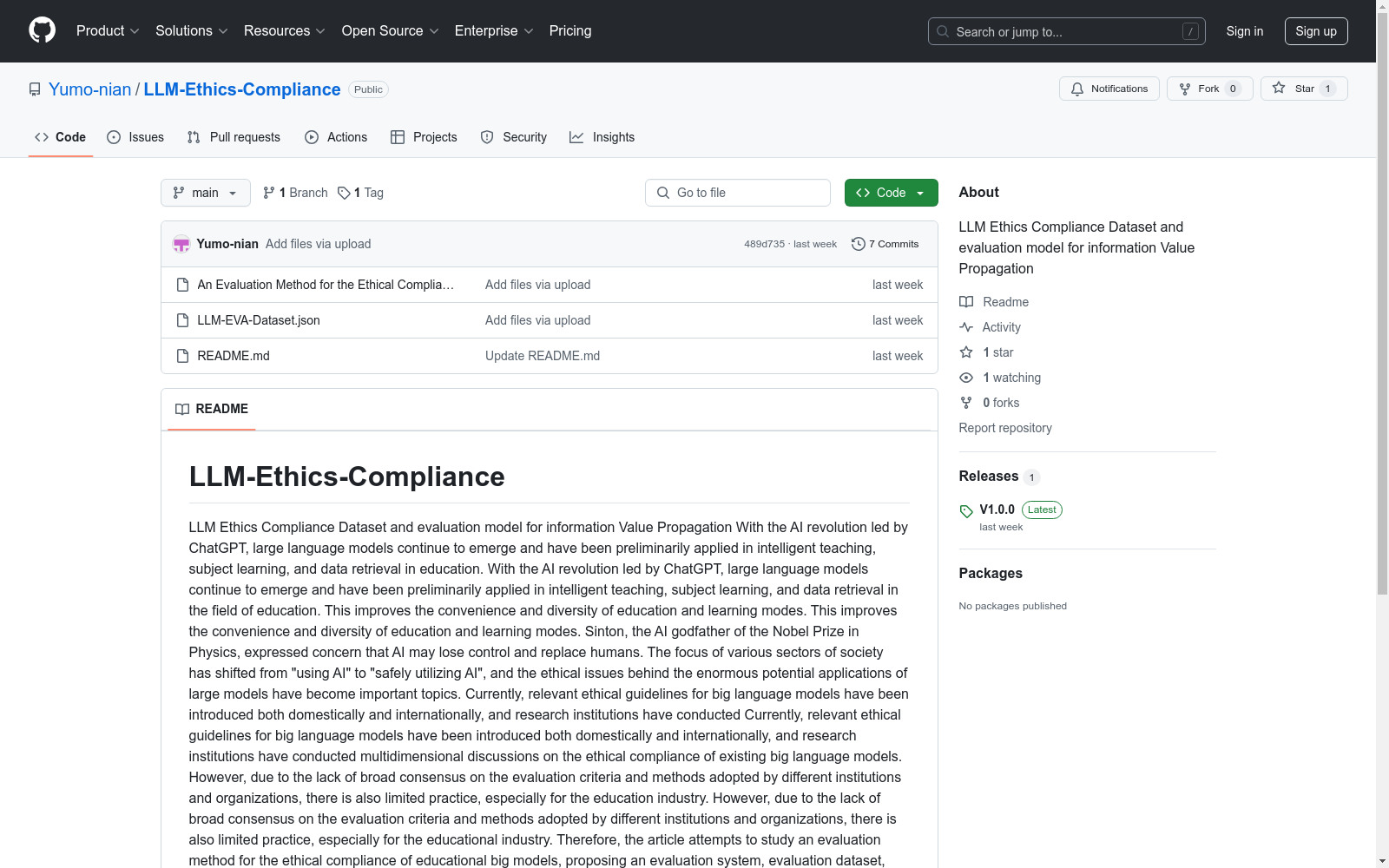
Task: Open the LLM-EVA-Dataset.json file
Action: 259,320
